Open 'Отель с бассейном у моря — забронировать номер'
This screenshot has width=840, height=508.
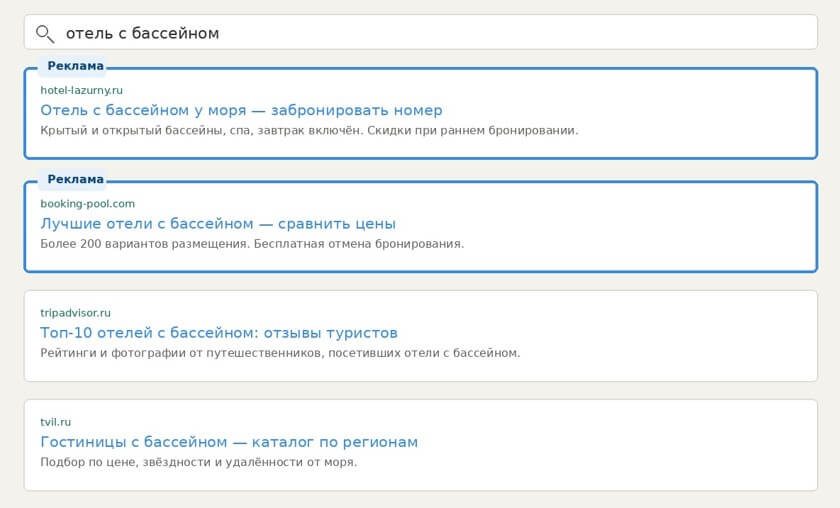242,110
